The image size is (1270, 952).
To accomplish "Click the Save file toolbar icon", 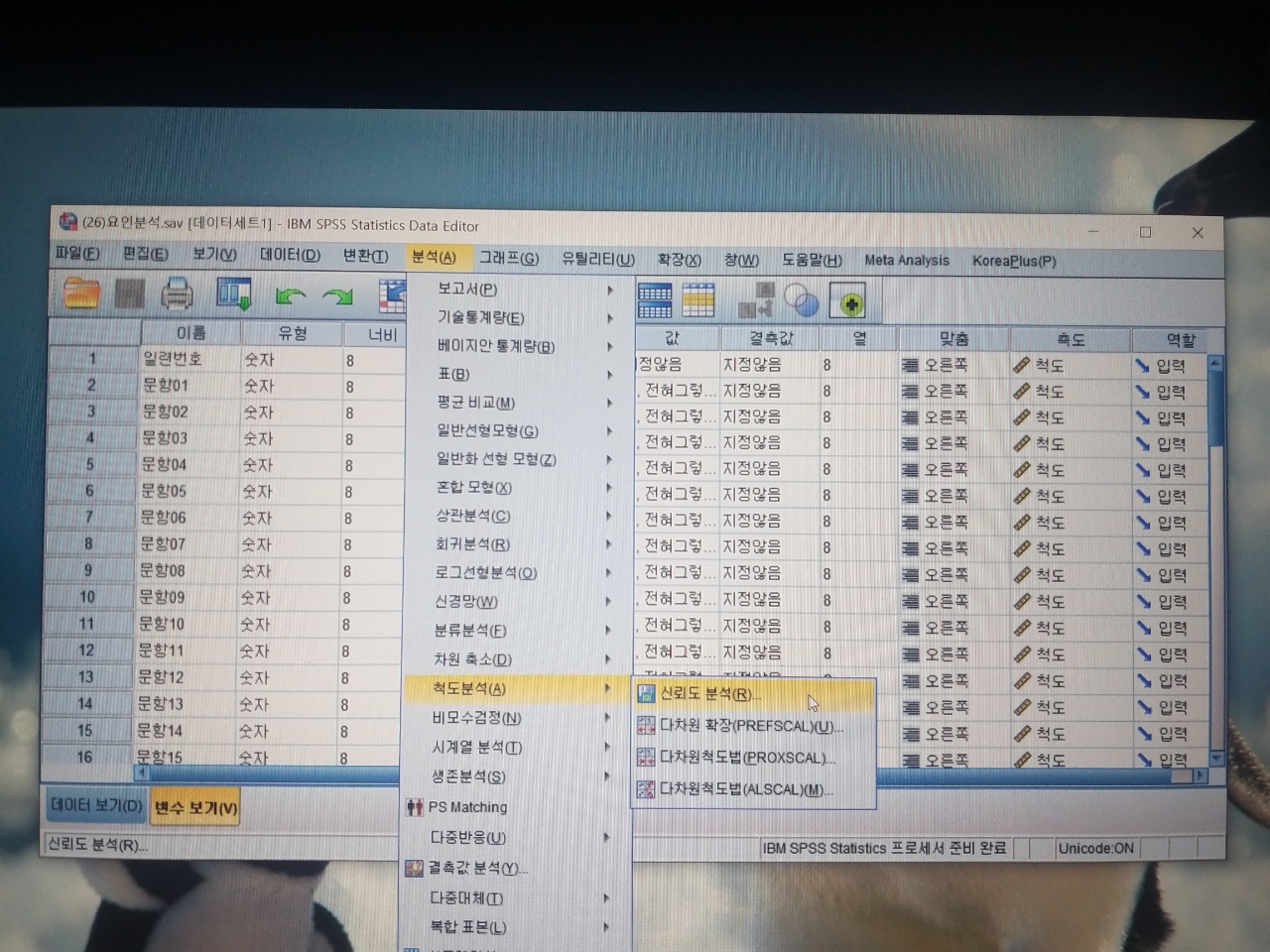I will [130, 294].
